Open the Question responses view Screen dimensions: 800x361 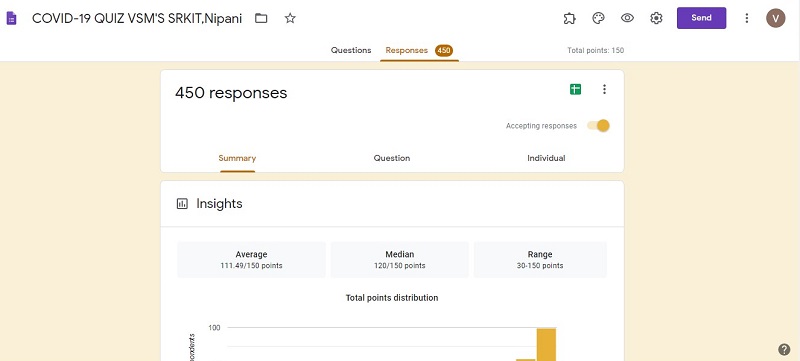pos(392,158)
